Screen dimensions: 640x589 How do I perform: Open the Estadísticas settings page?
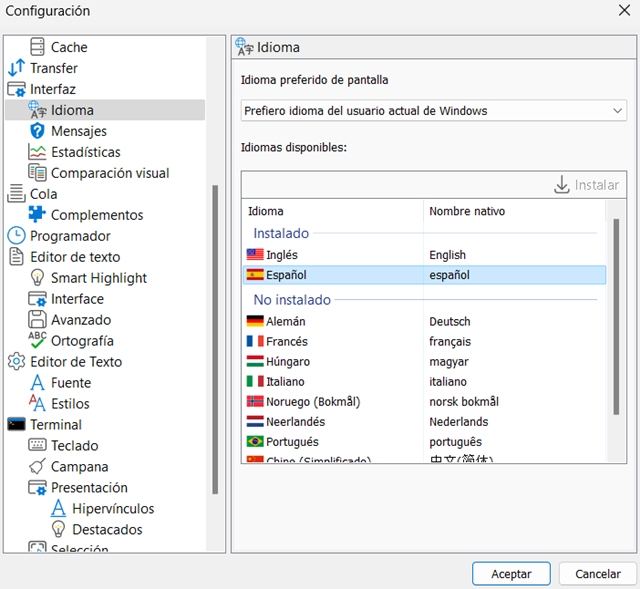(x=86, y=152)
